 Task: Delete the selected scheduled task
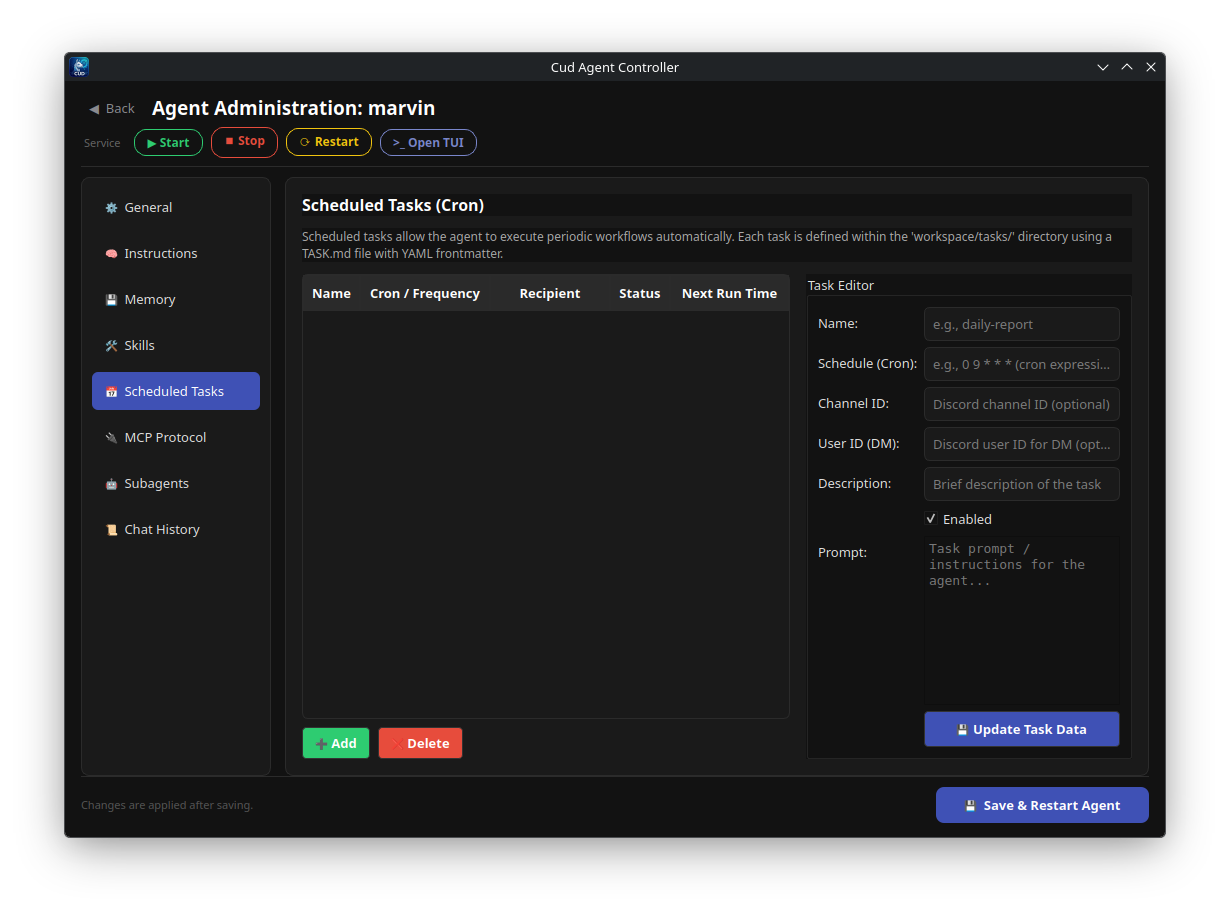(420, 743)
